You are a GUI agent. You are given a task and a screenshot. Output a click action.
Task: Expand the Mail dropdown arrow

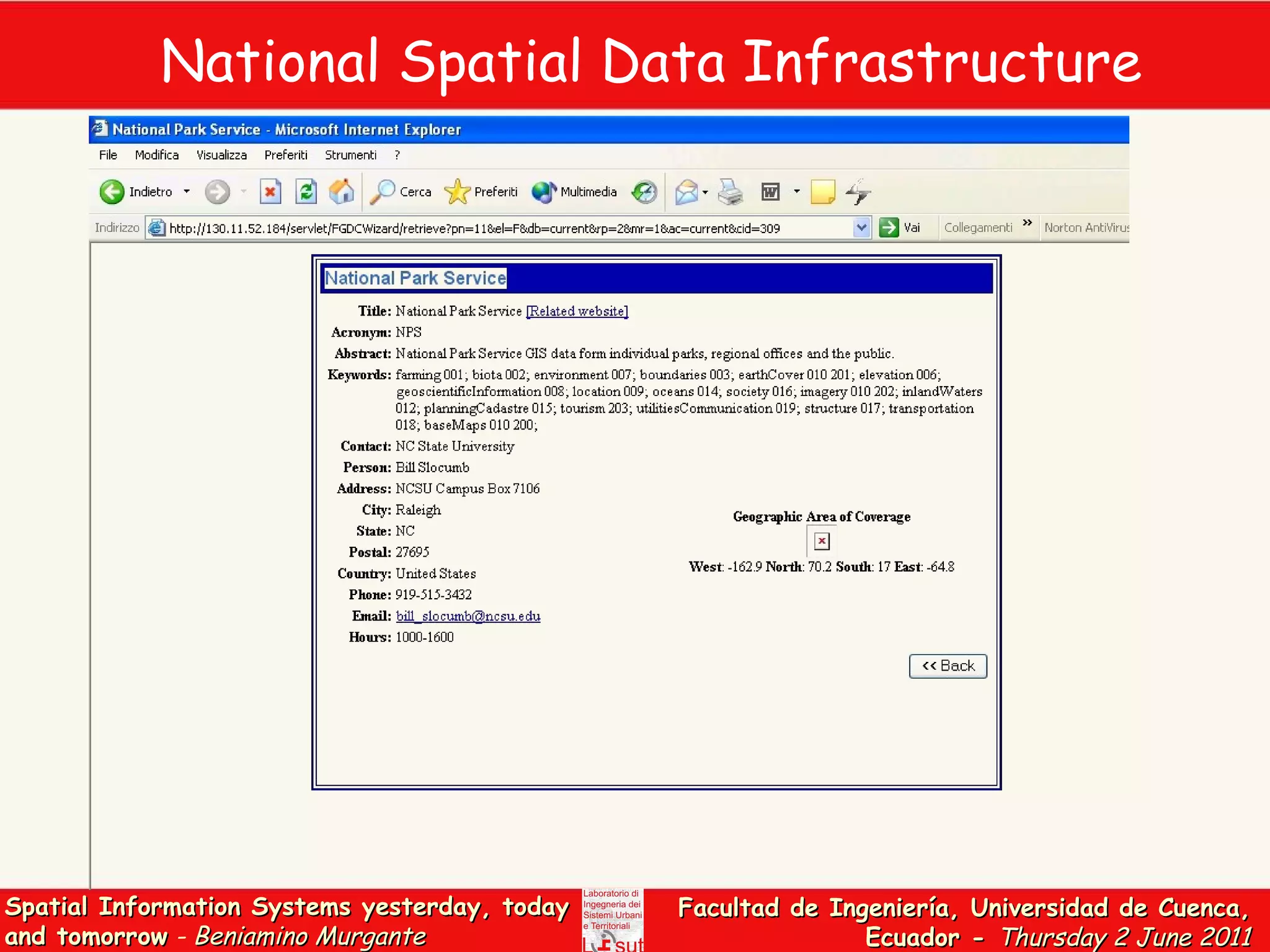coord(705,193)
